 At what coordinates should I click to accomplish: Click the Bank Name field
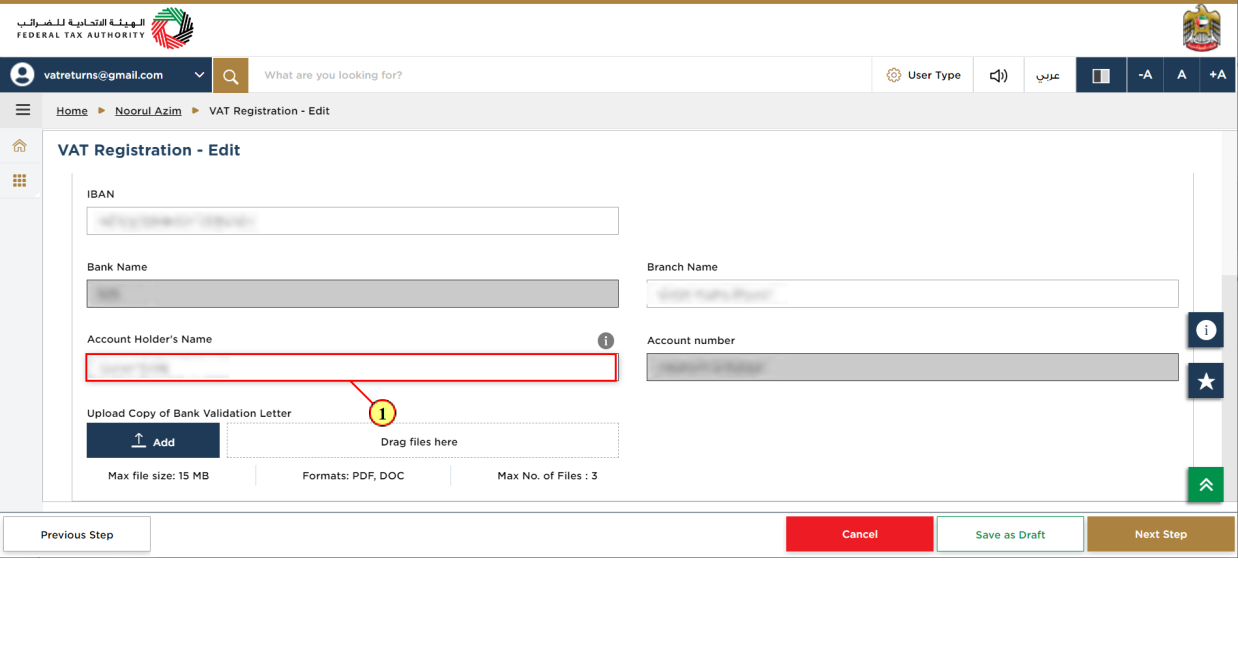pyautogui.click(x=352, y=294)
